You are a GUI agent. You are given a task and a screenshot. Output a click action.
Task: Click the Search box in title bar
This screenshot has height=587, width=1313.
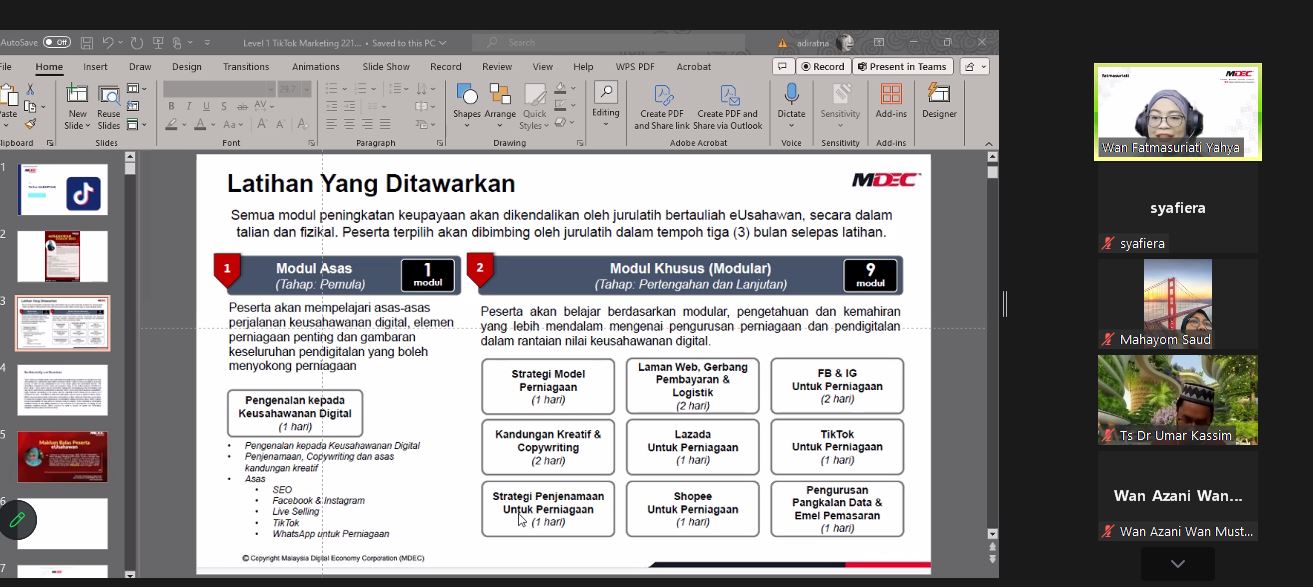click(608, 43)
